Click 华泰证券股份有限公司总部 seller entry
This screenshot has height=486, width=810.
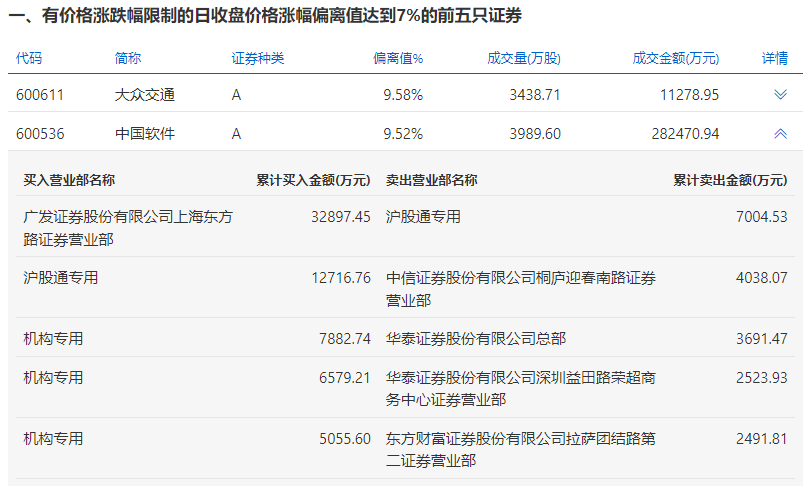click(476, 339)
